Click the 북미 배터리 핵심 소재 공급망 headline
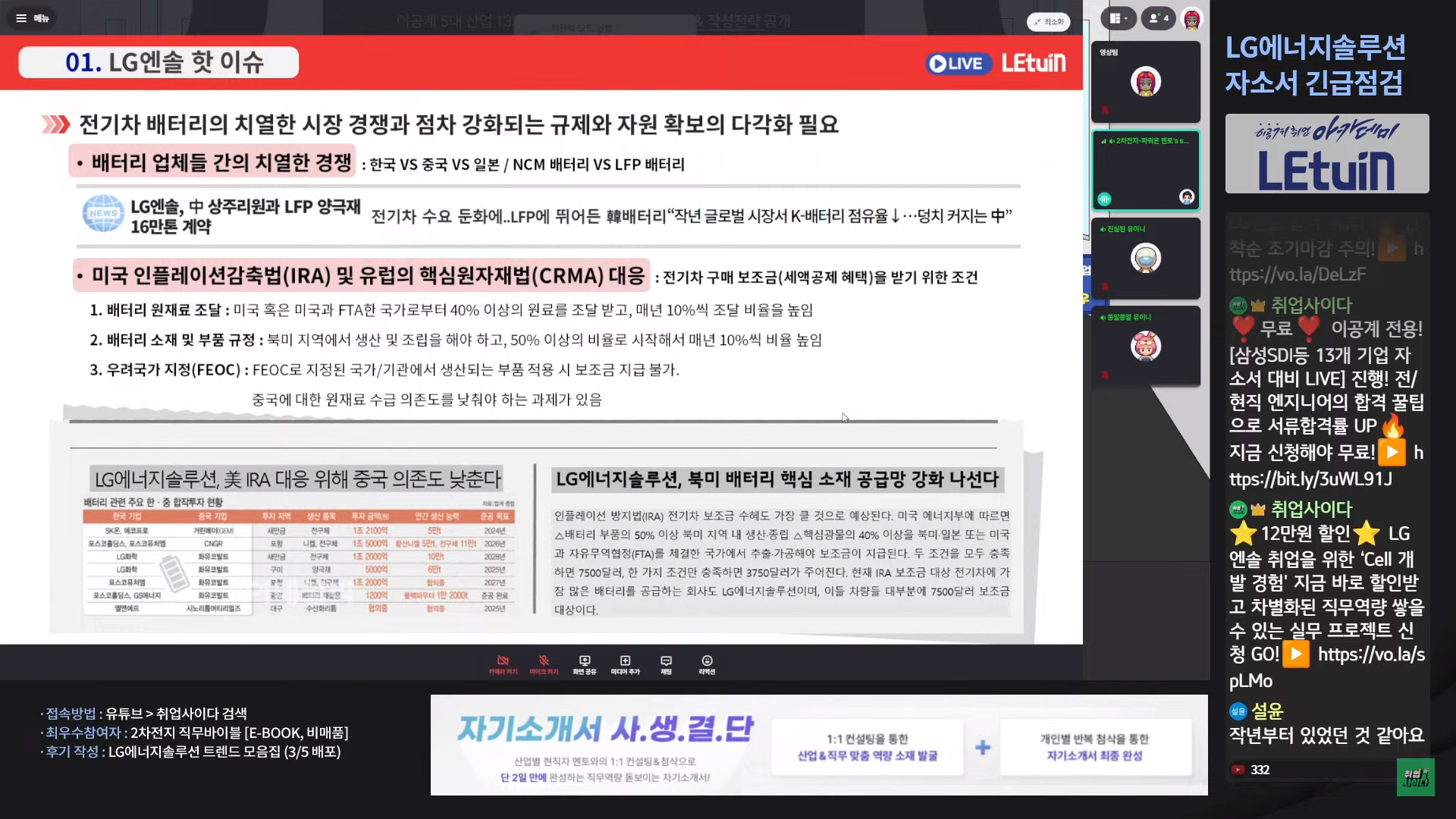This screenshot has width=1456, height=819. 777,479
